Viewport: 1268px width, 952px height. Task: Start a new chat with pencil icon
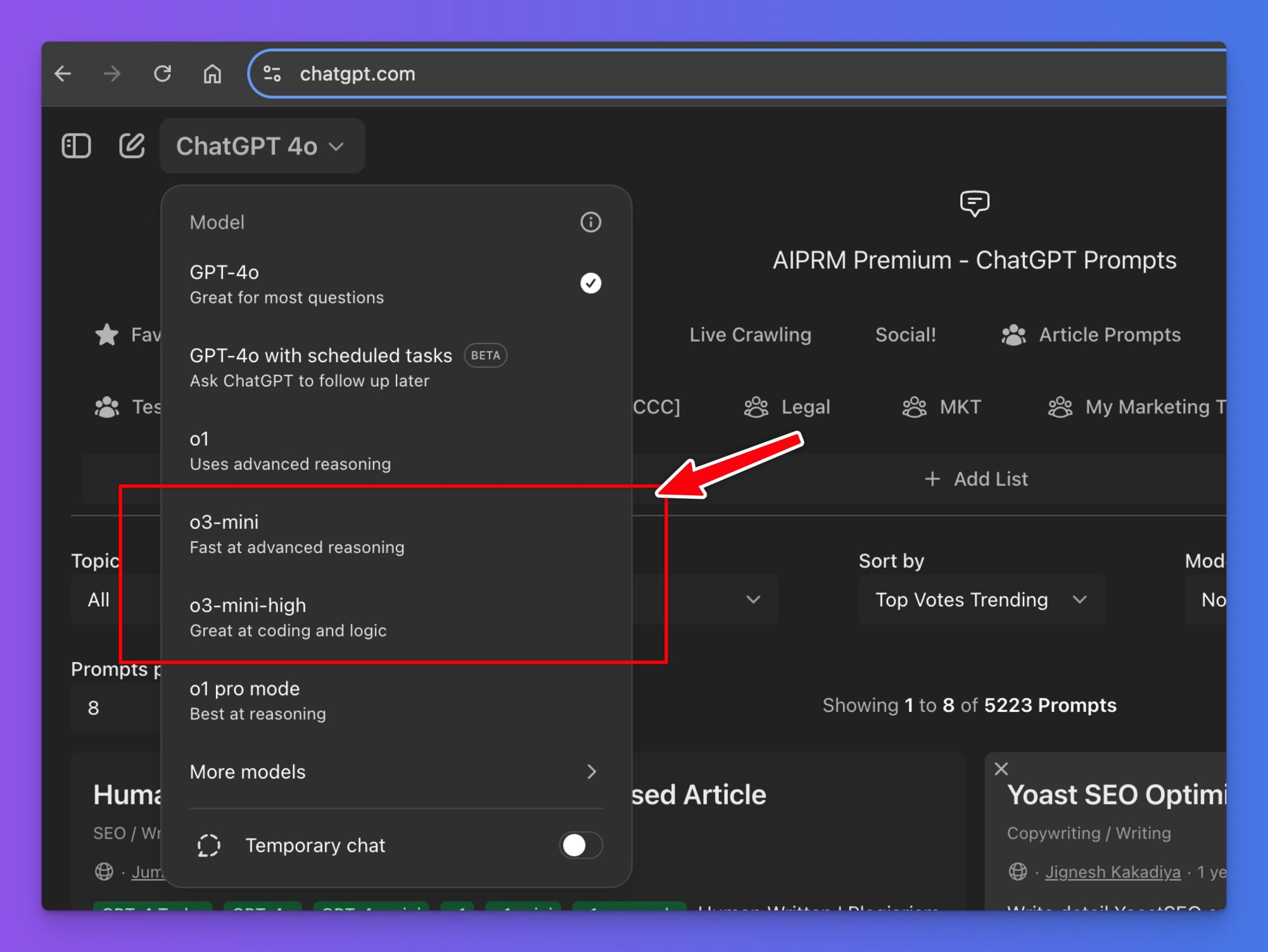[132, 146]
